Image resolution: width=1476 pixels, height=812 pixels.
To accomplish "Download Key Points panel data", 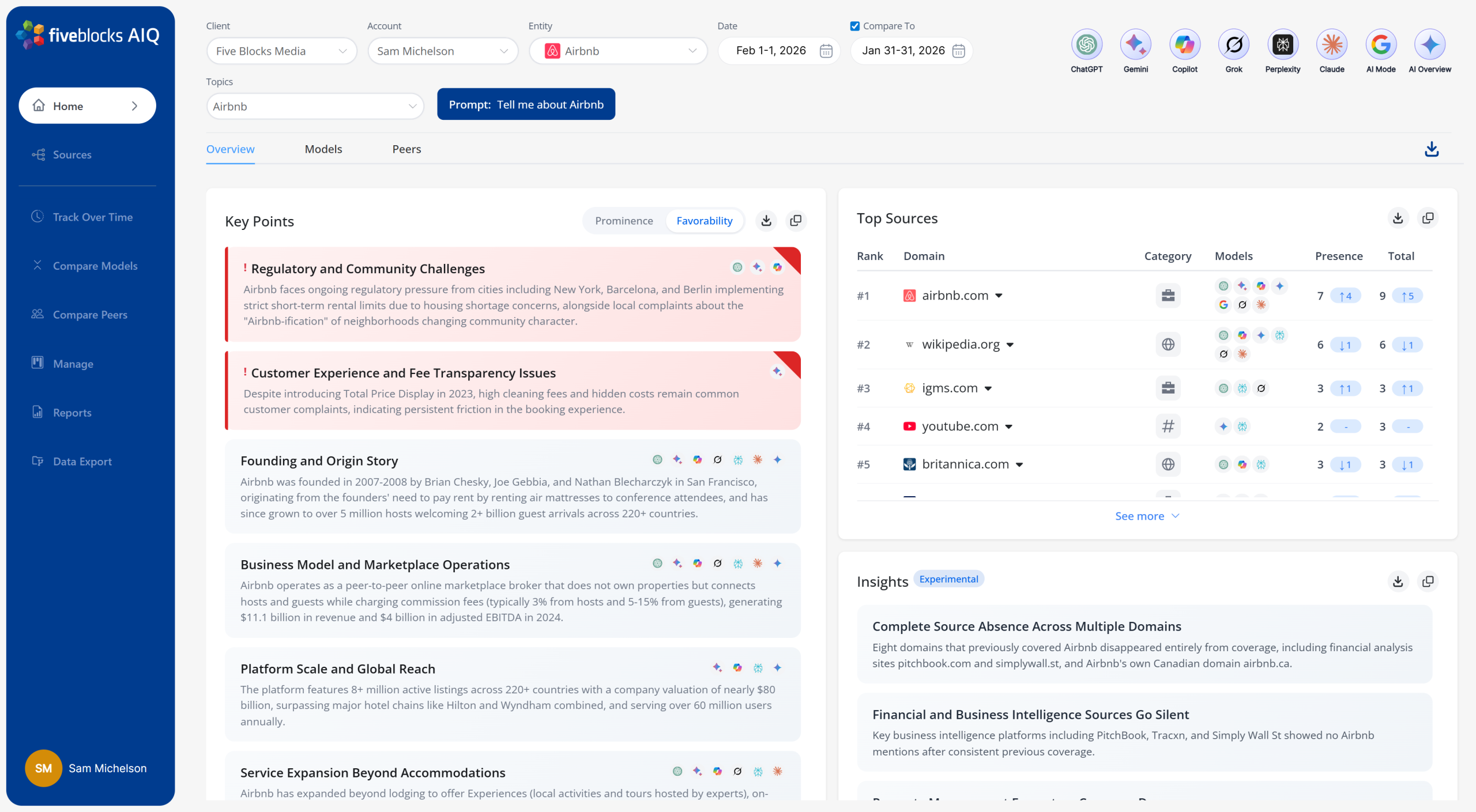I will point(766,221).
